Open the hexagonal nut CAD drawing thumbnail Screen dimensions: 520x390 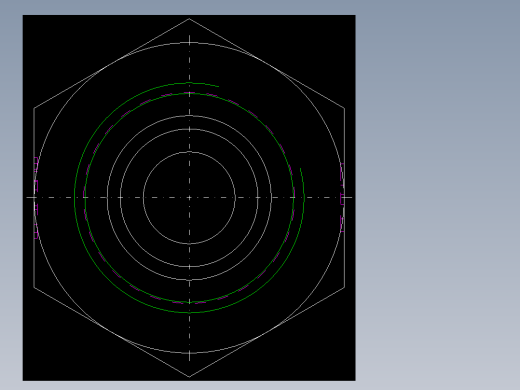[189, 198]
